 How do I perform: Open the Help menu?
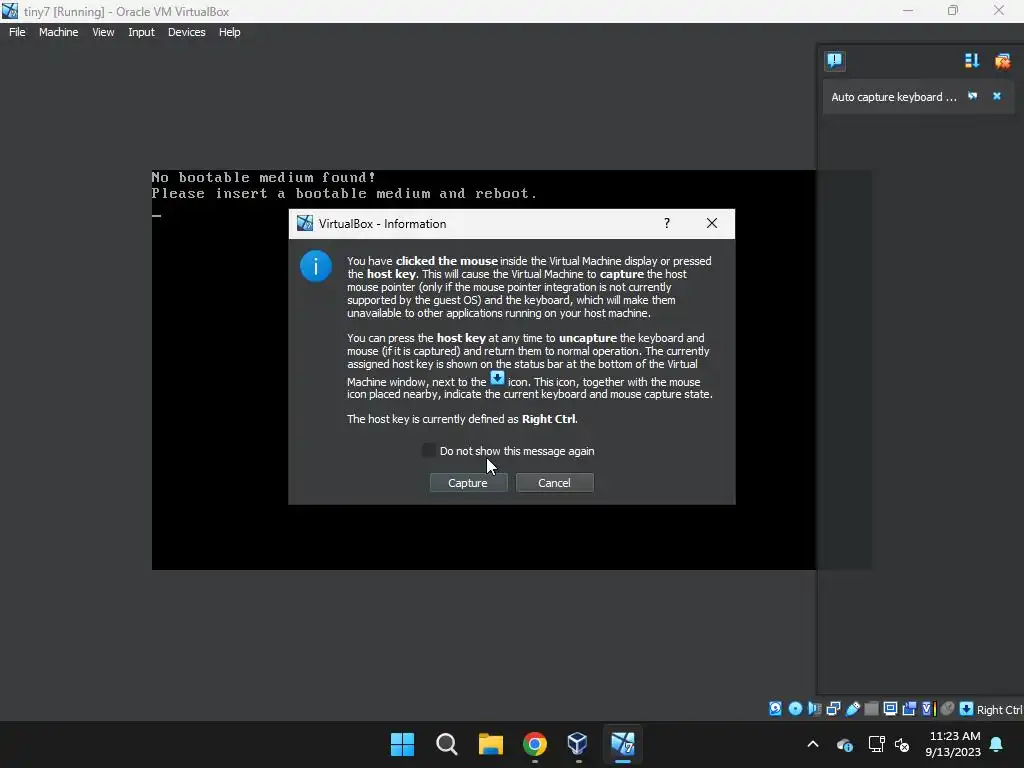click(x=229, y=32)
